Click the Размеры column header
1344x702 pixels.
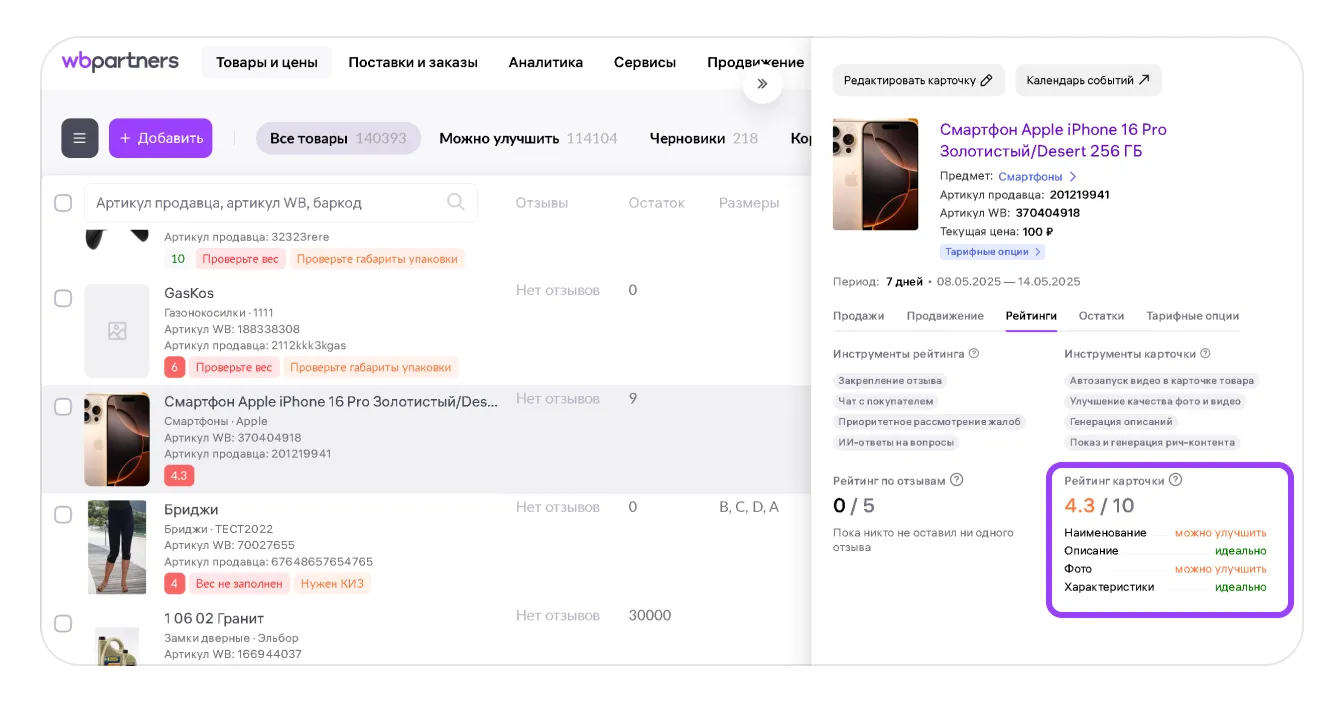[749, 203]
